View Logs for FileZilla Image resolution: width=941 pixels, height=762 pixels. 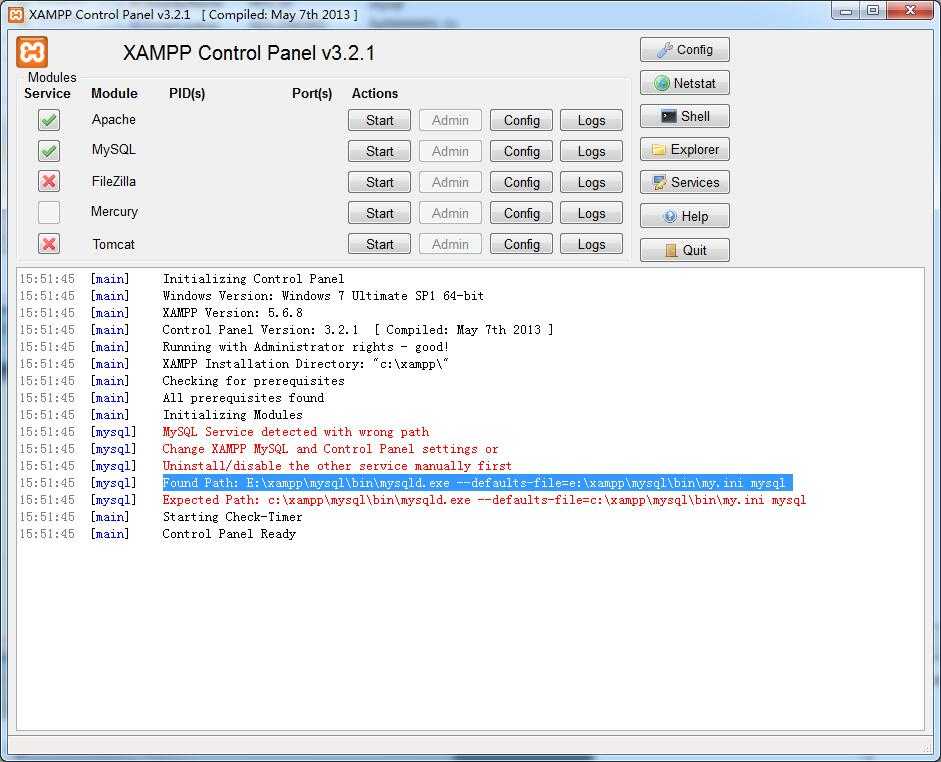click(591, 182)
